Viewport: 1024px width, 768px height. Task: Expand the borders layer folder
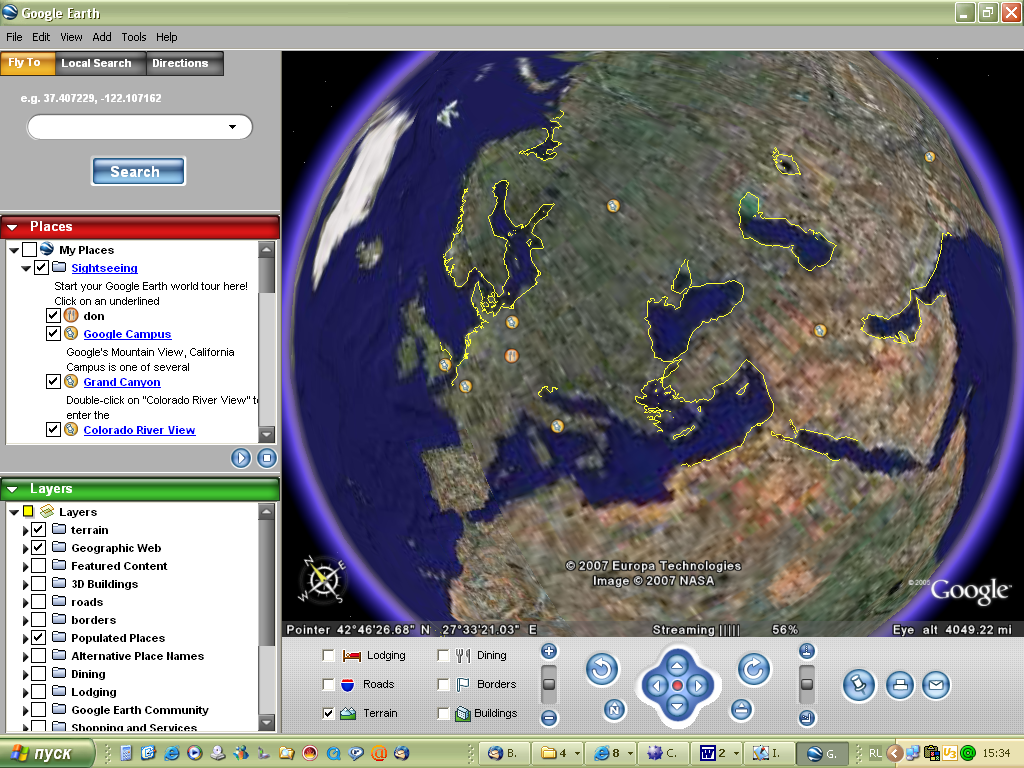tap(25, 620)
